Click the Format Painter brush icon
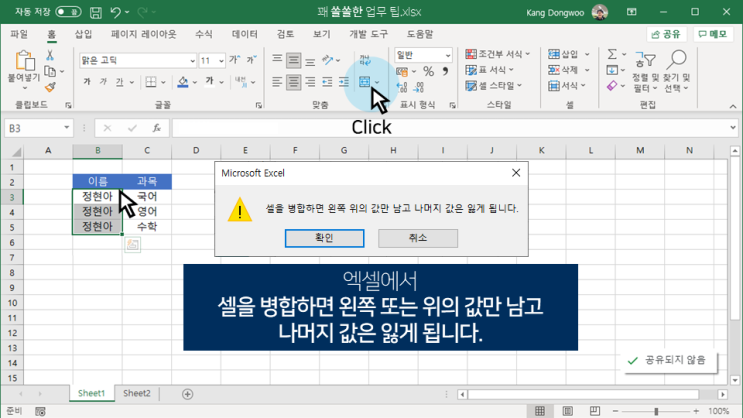The width and height of the screenshot is (743, 418). 50,87
